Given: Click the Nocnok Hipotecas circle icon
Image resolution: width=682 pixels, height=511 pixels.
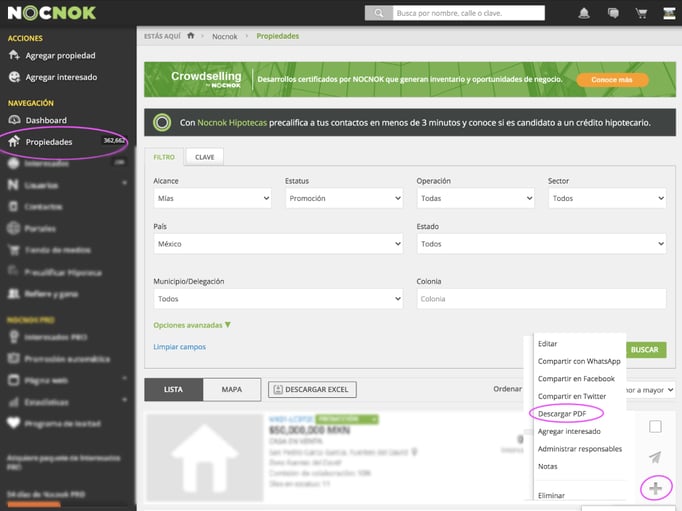Looking at the screenshot, I should (162, 123).
